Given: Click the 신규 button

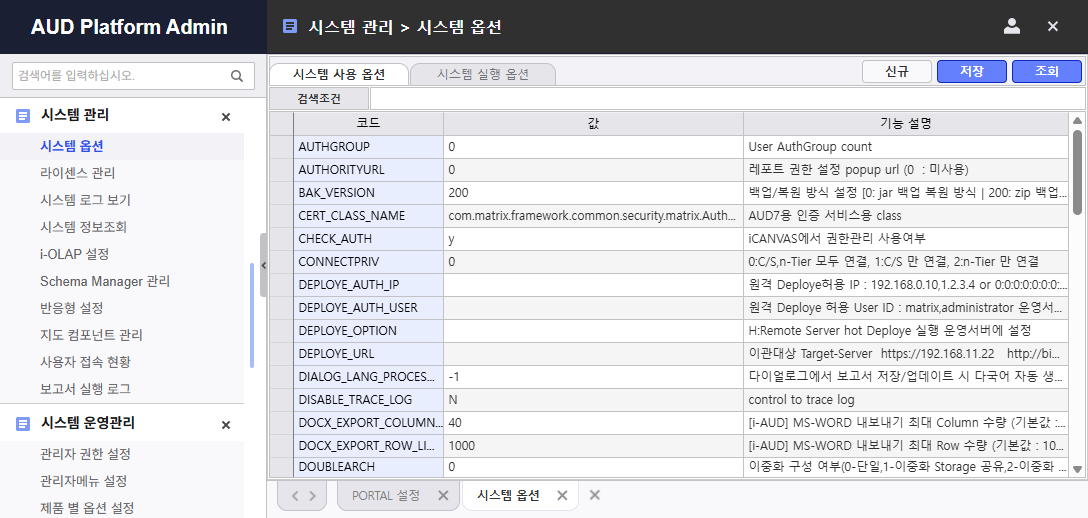Looking at the screenshot, I should click(x=897, y=71).
